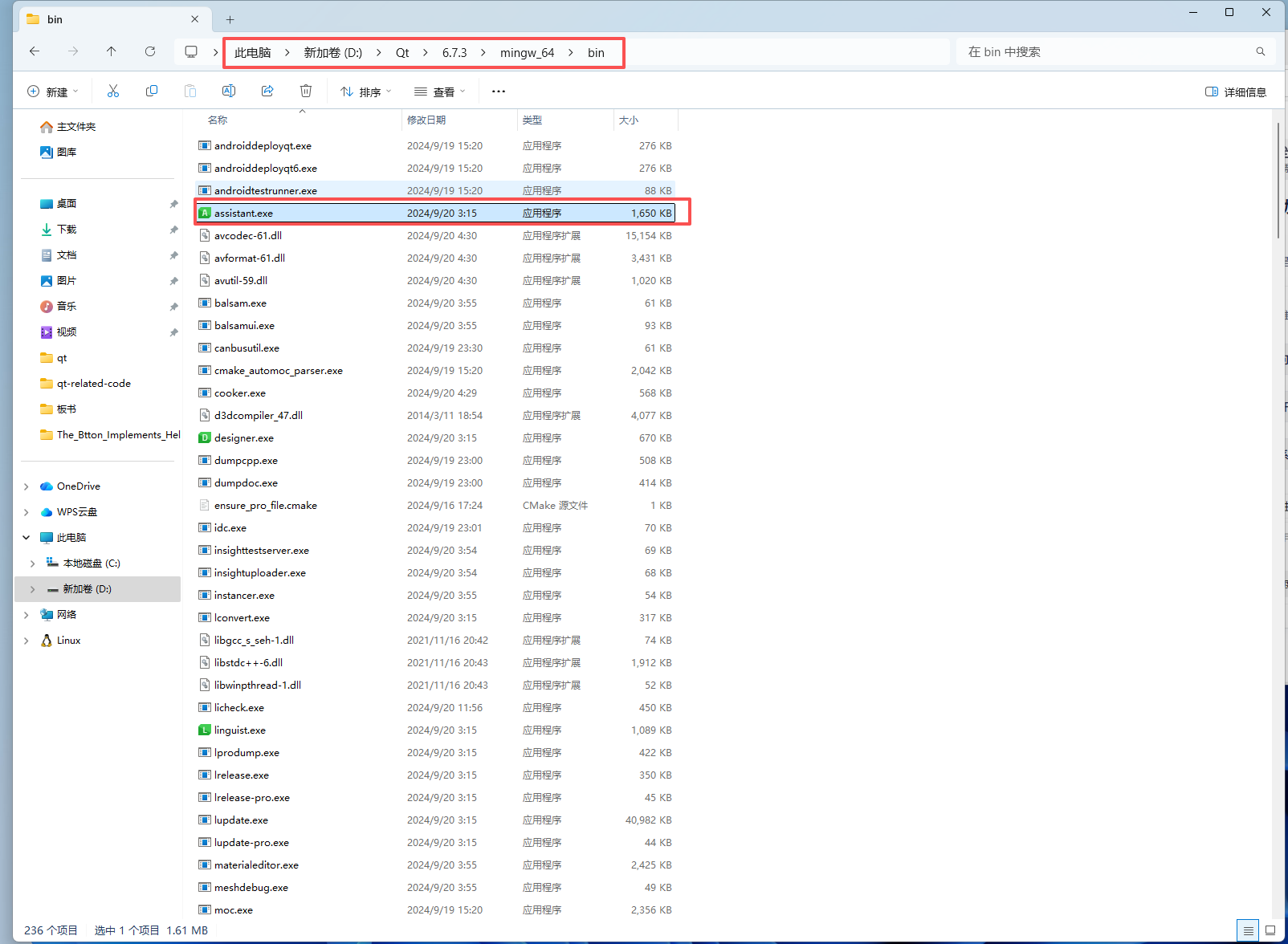Go up one folder level
Image resolution: width=1288 pixels, height=944 pixels.
(112, 51)
